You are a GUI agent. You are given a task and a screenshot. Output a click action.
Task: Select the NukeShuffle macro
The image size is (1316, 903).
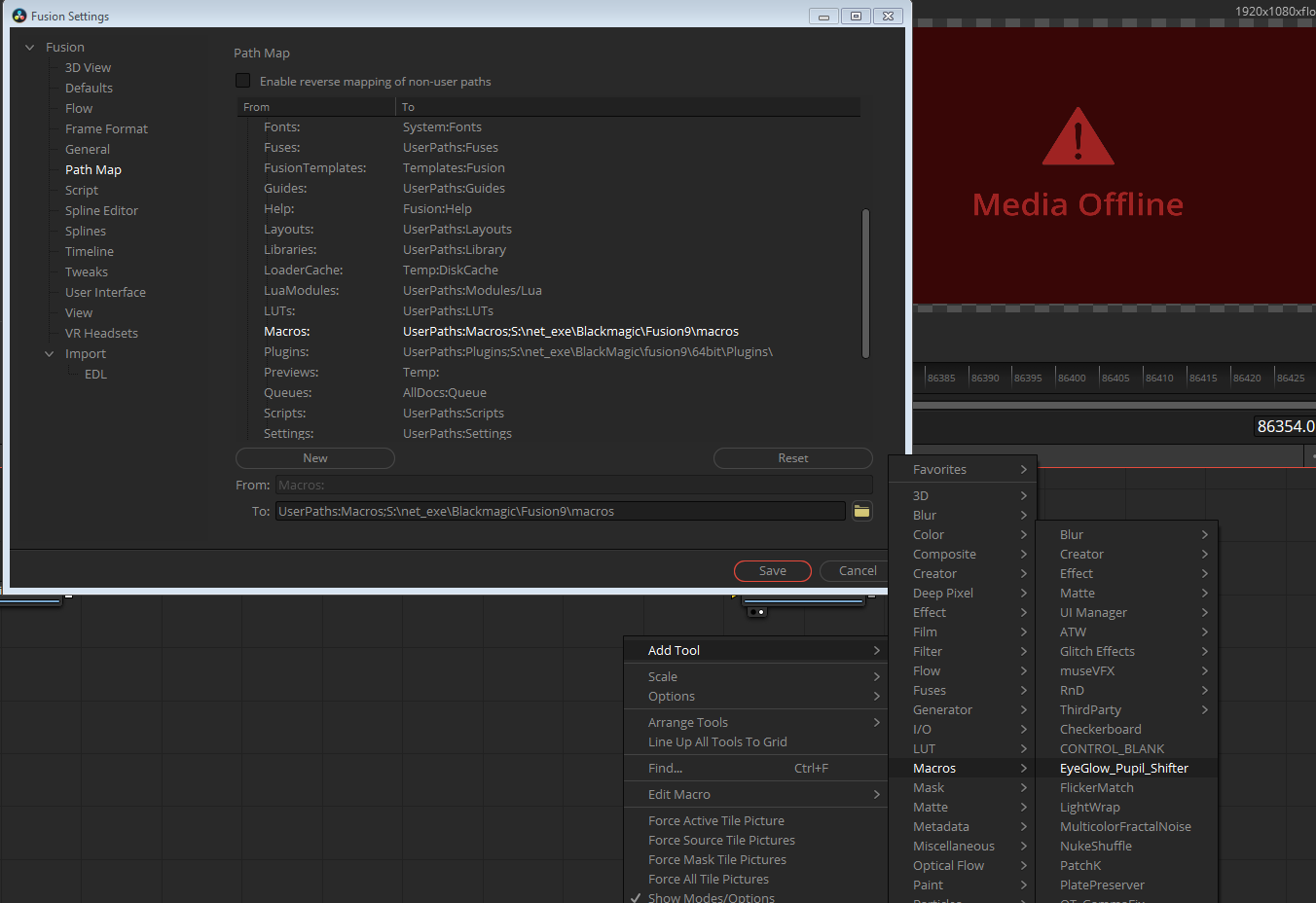click(x=1128, y=846)
